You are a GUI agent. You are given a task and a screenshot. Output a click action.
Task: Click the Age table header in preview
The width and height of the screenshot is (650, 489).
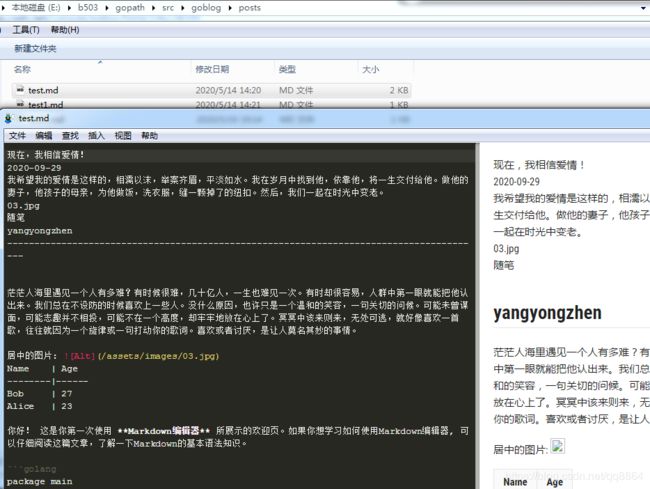pos(555,482)
